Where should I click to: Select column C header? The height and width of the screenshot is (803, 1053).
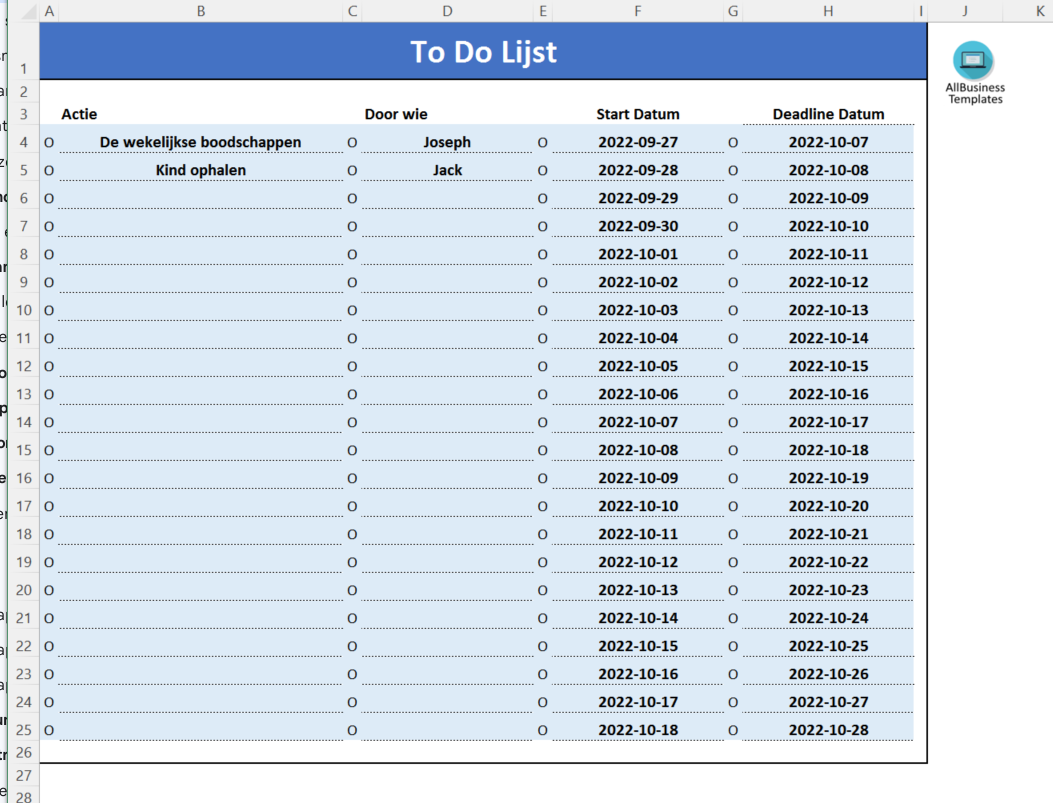coord(352,11)
